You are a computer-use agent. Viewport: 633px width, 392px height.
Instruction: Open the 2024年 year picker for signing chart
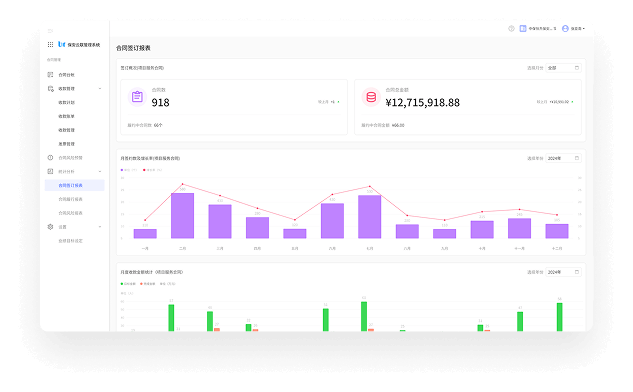tap(564, 158)
